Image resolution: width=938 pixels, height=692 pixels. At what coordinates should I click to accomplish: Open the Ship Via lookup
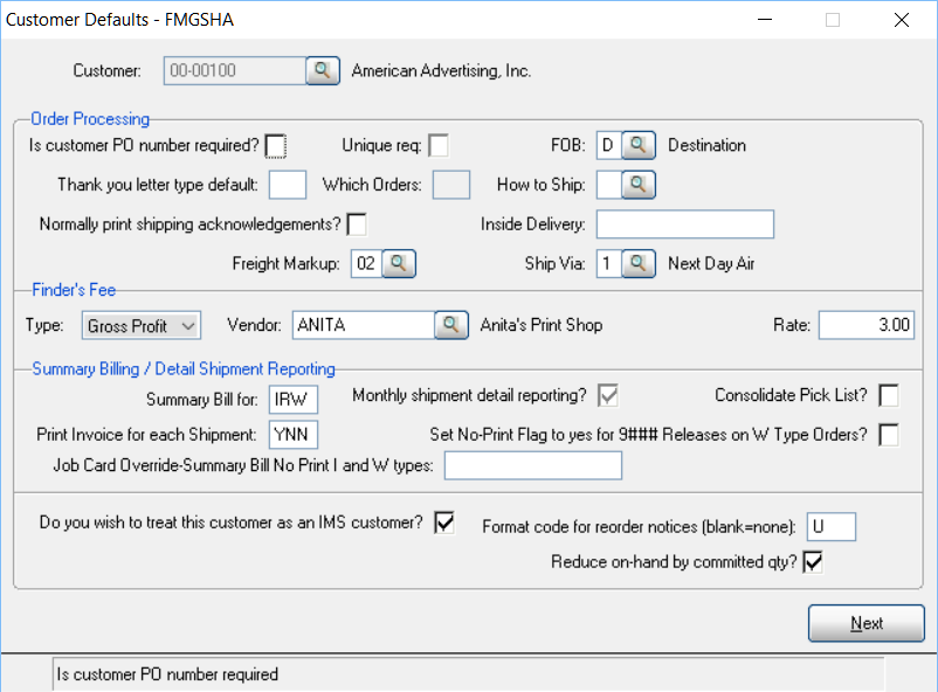coord(638,264)
